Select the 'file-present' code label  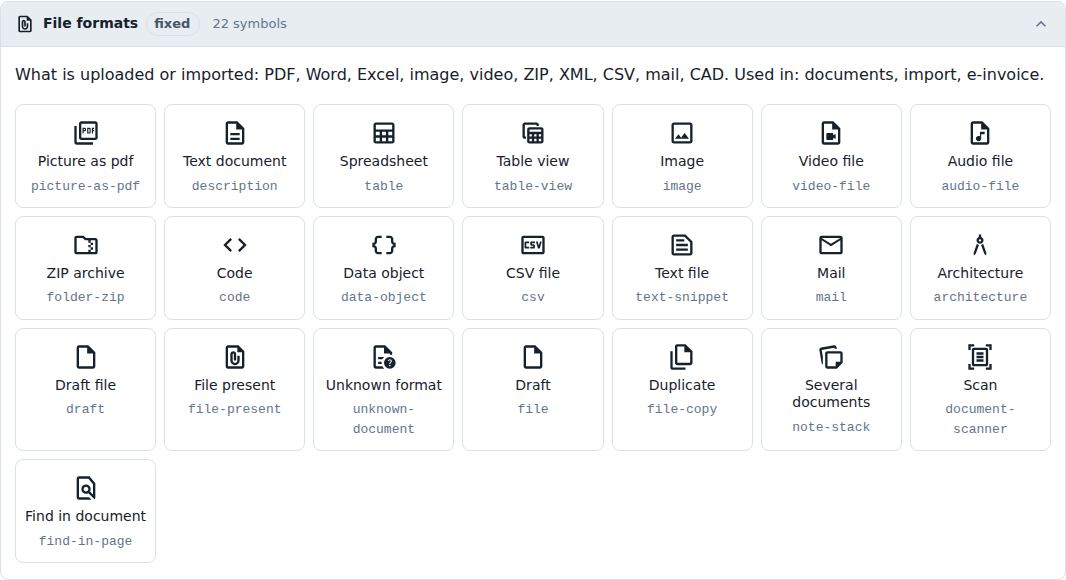tap(235, 409)
